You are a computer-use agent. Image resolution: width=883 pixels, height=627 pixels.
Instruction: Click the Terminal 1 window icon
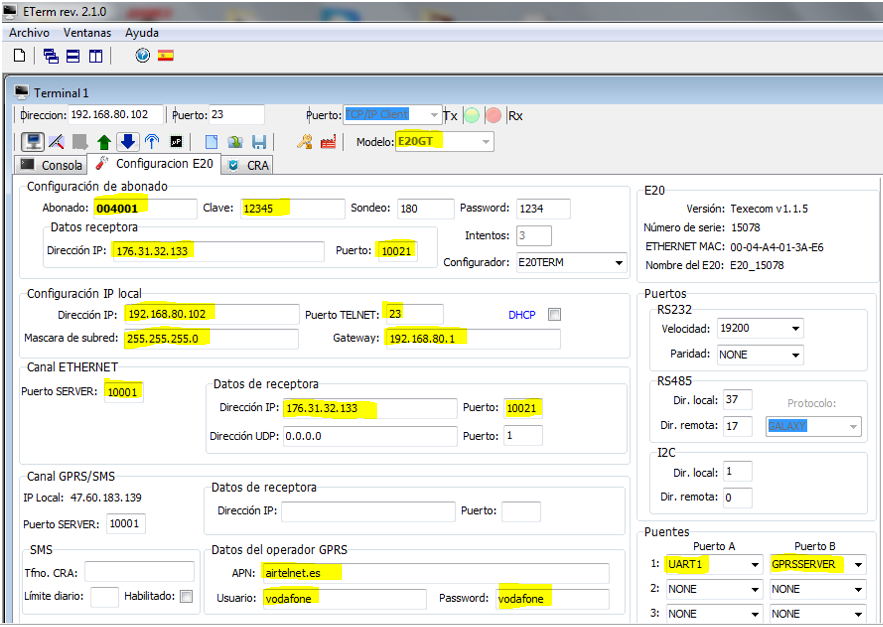21,92
